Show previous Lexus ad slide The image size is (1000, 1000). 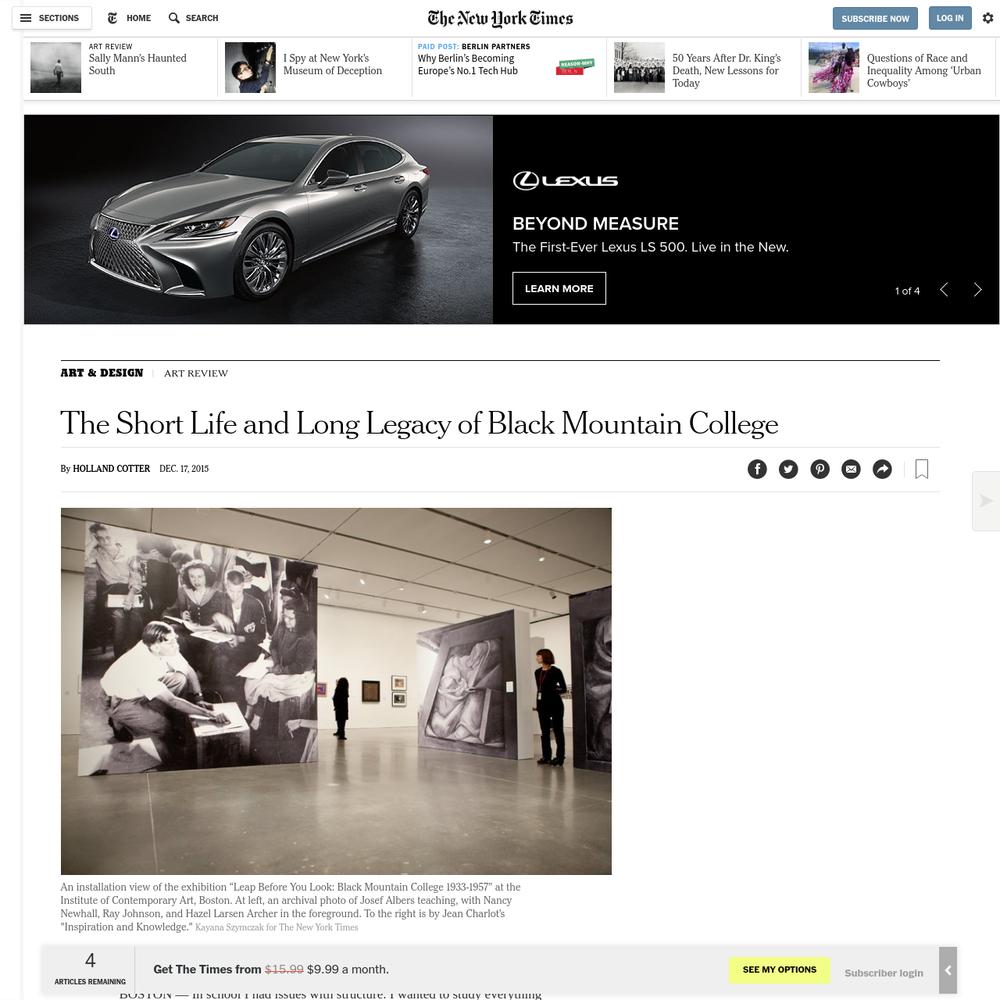pos(944,290)
